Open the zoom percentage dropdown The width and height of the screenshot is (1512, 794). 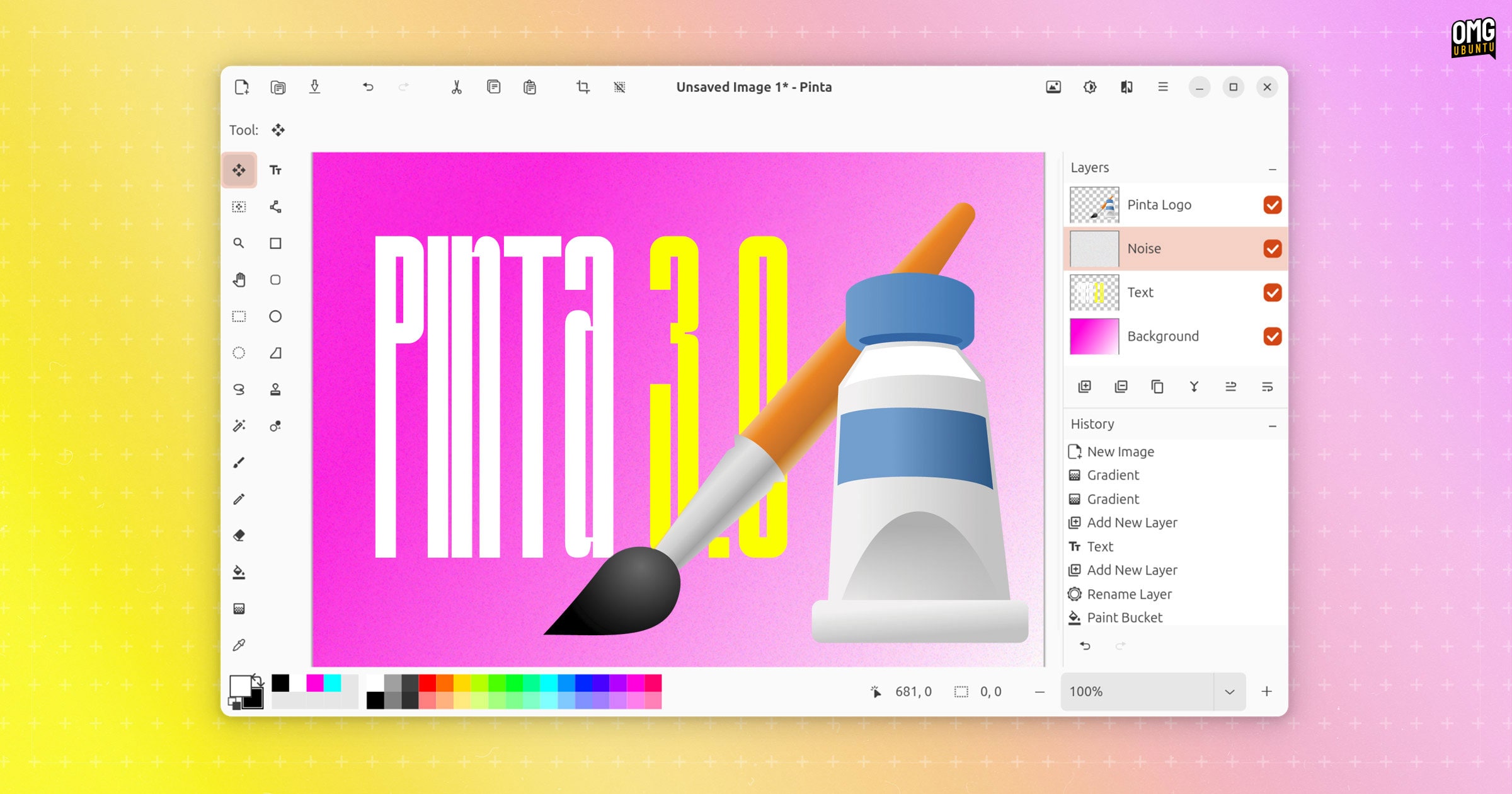tap(1229, 692)
